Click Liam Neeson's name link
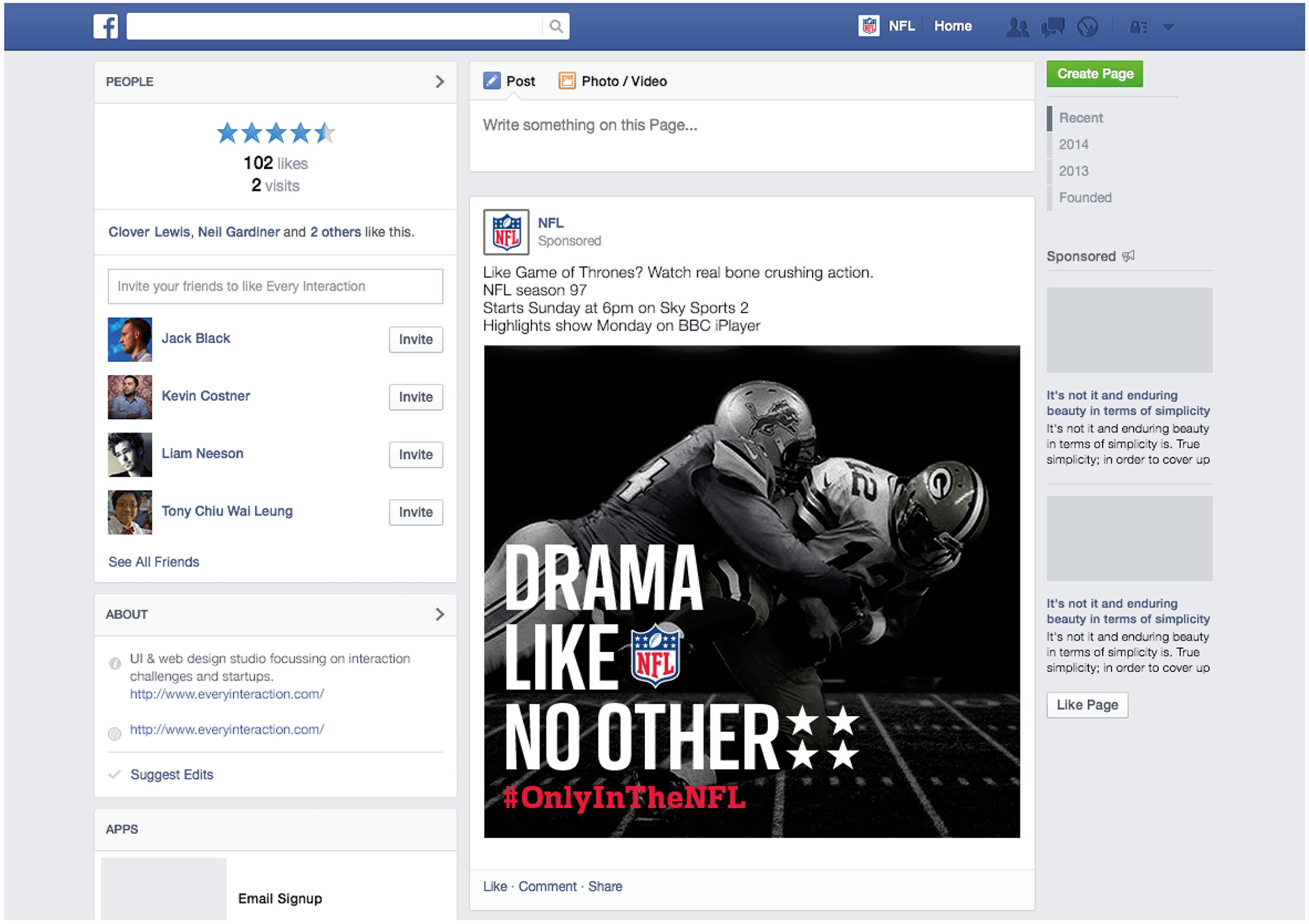The width and height of the screenshot is (1309, 924). click(x=202, y=453)
